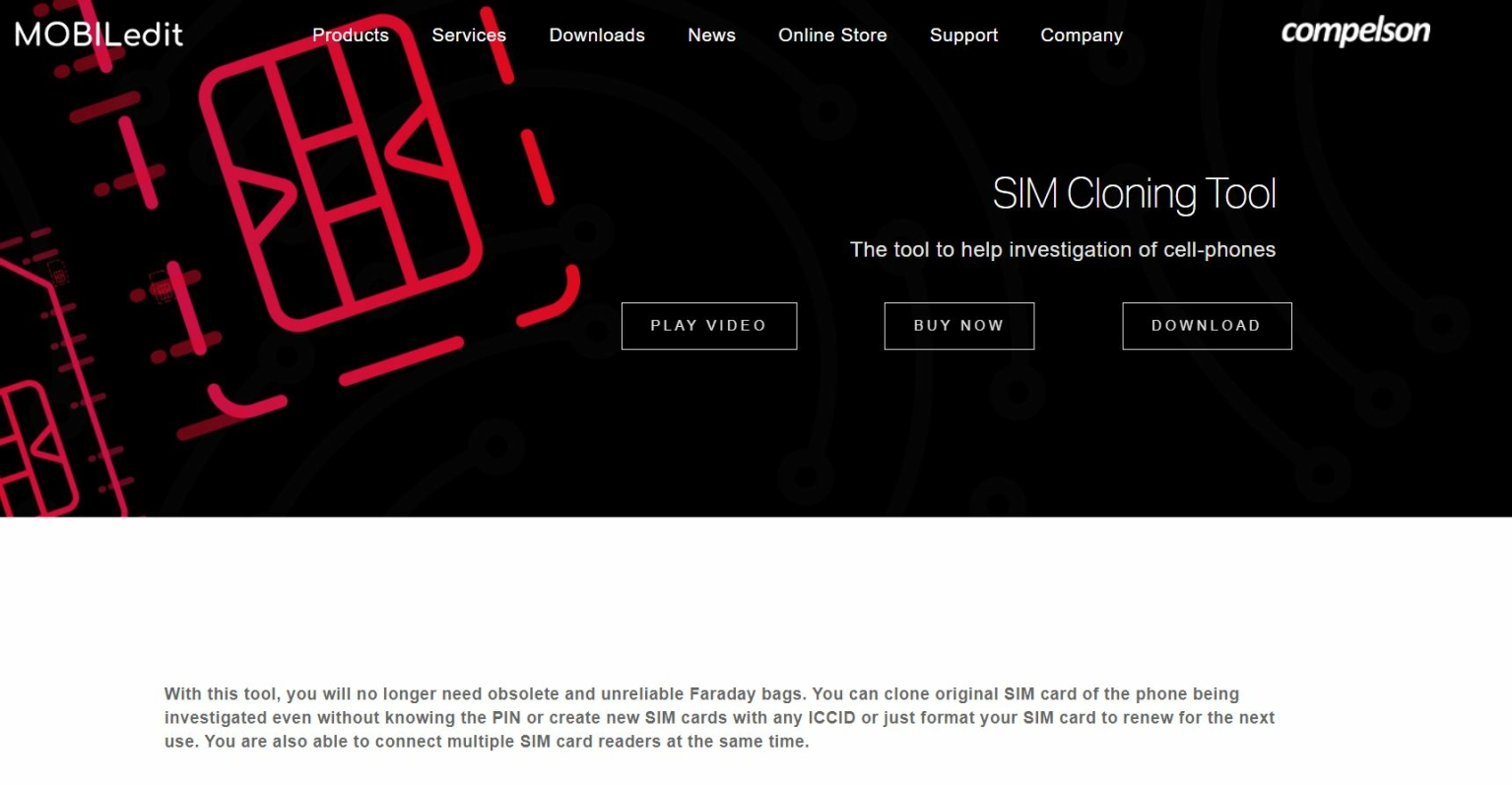Click the compelson brand logo
The width and height of the screenshot is (1512, 785).
point(1355,32)
